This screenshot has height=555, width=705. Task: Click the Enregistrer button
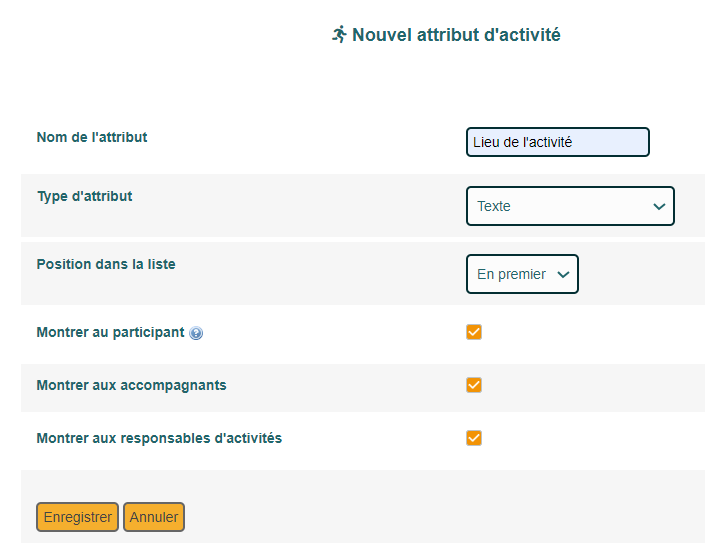77,517
